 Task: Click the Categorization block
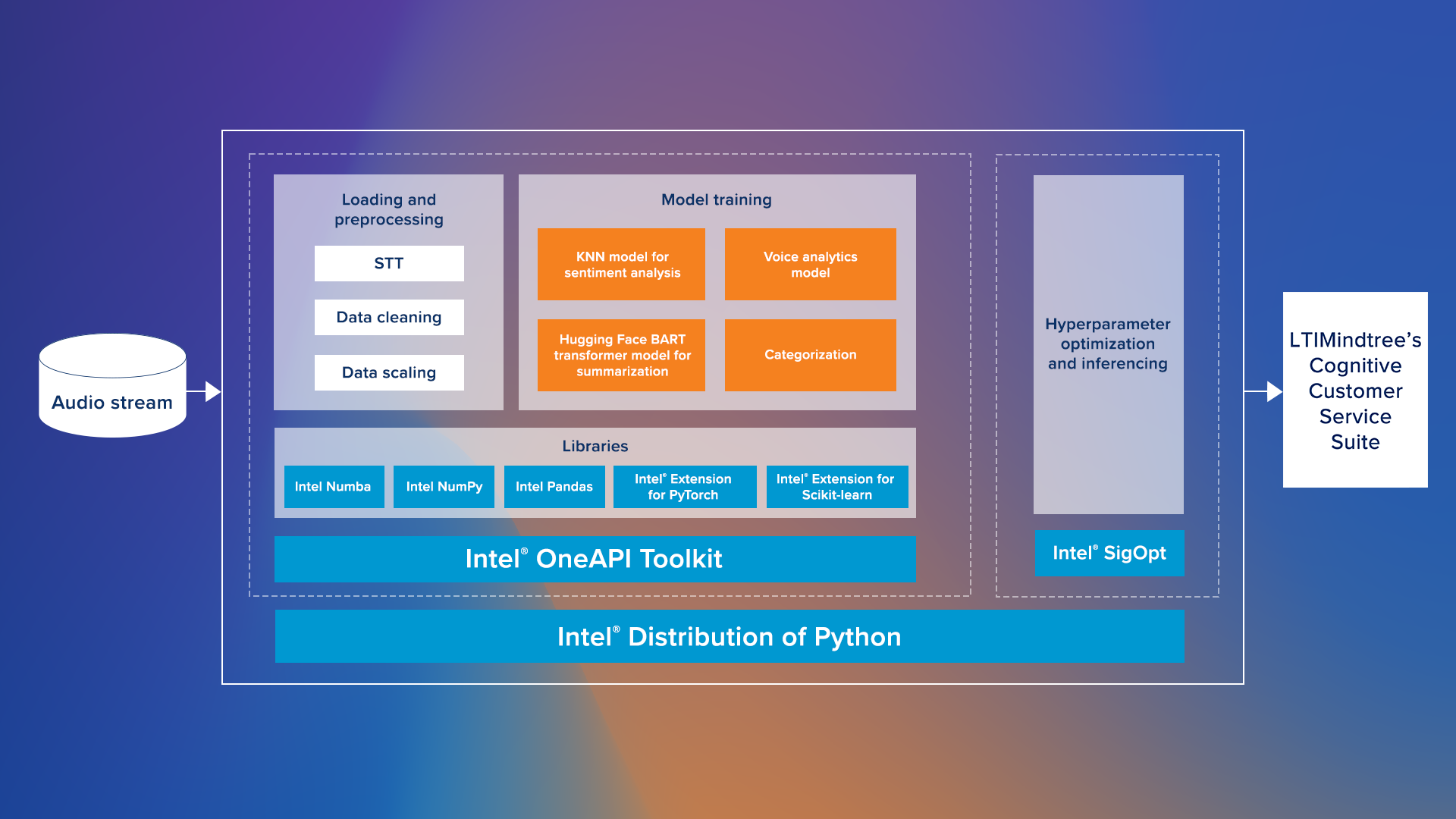pos(810,355)
